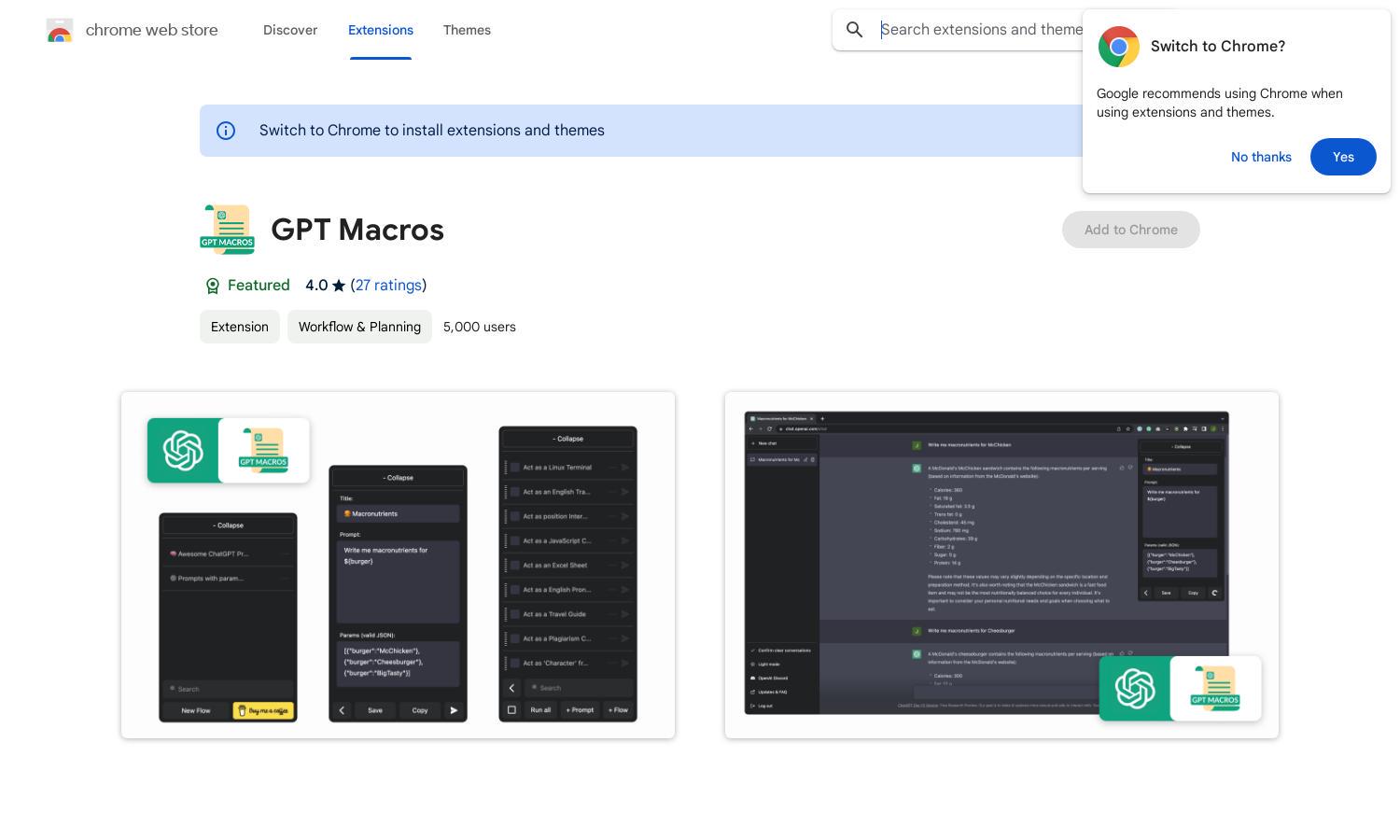Click the Chrome Web Store logo icon
The image size is (1400, 840).
pyautogui.click(x=60, y=30)
